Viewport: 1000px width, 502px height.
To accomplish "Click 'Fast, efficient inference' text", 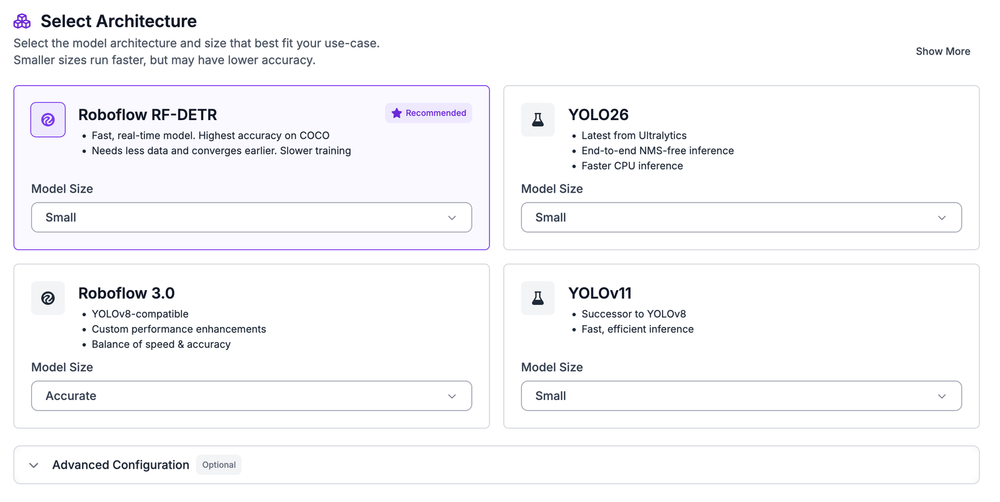I will [638, 329].
